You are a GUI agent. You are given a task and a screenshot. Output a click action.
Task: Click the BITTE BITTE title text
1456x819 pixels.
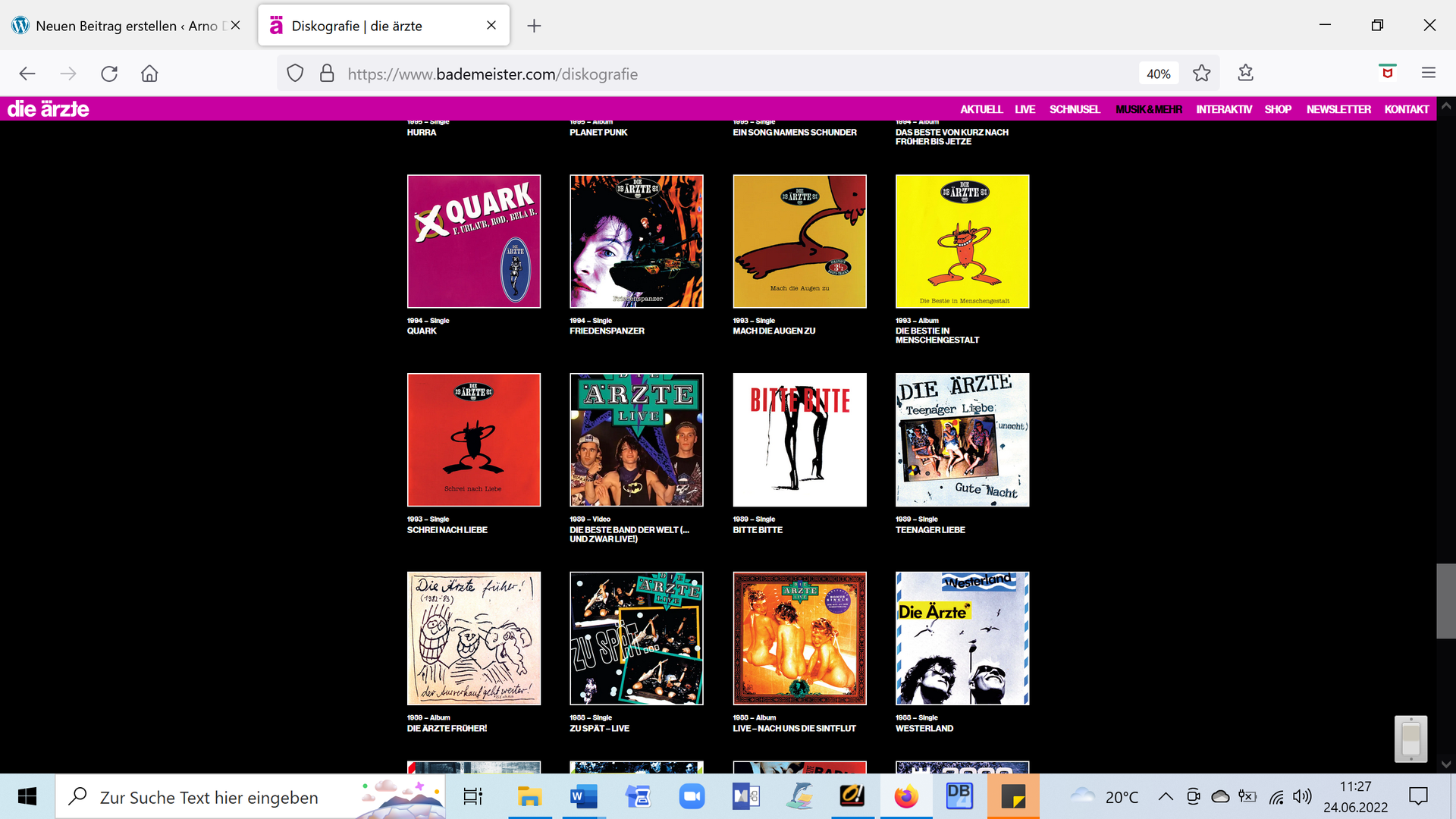click(758, 529)
